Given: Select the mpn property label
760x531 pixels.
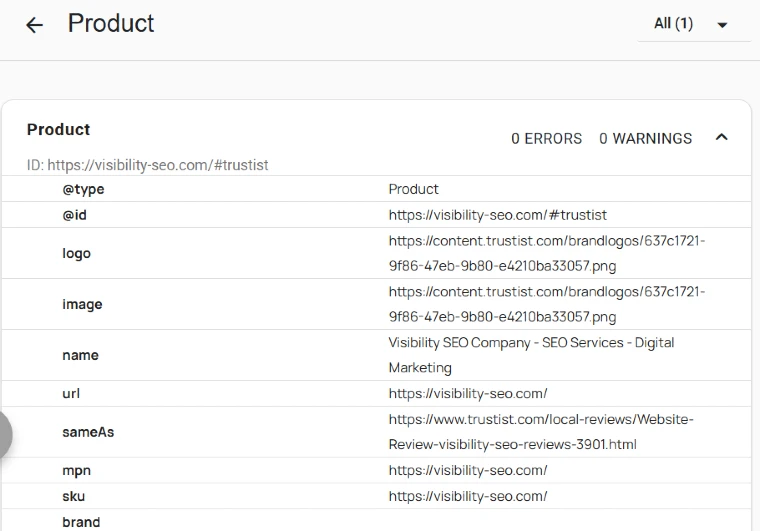Looking at the screenshot, I should [x=77, y=470].
